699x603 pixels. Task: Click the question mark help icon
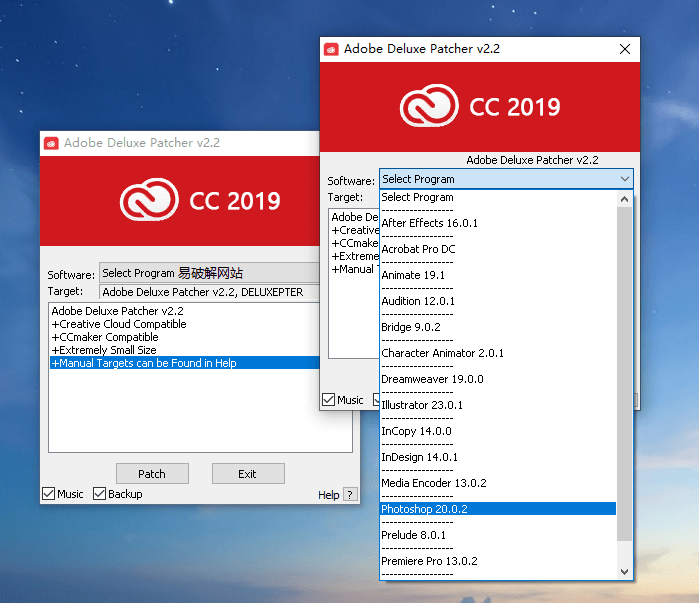click(x=349, y=495)
